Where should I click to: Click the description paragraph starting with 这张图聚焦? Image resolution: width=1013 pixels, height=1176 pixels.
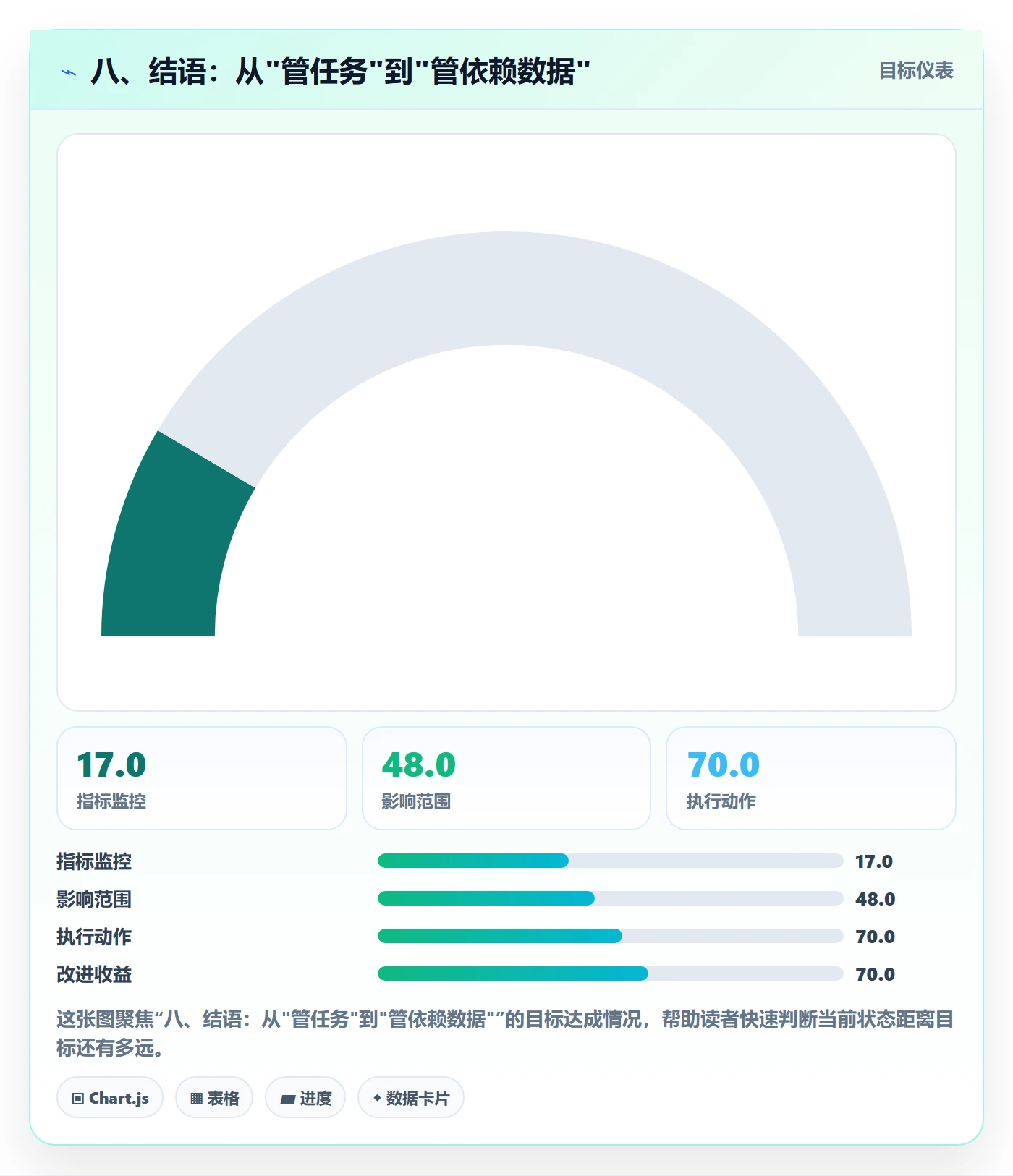505,1034
